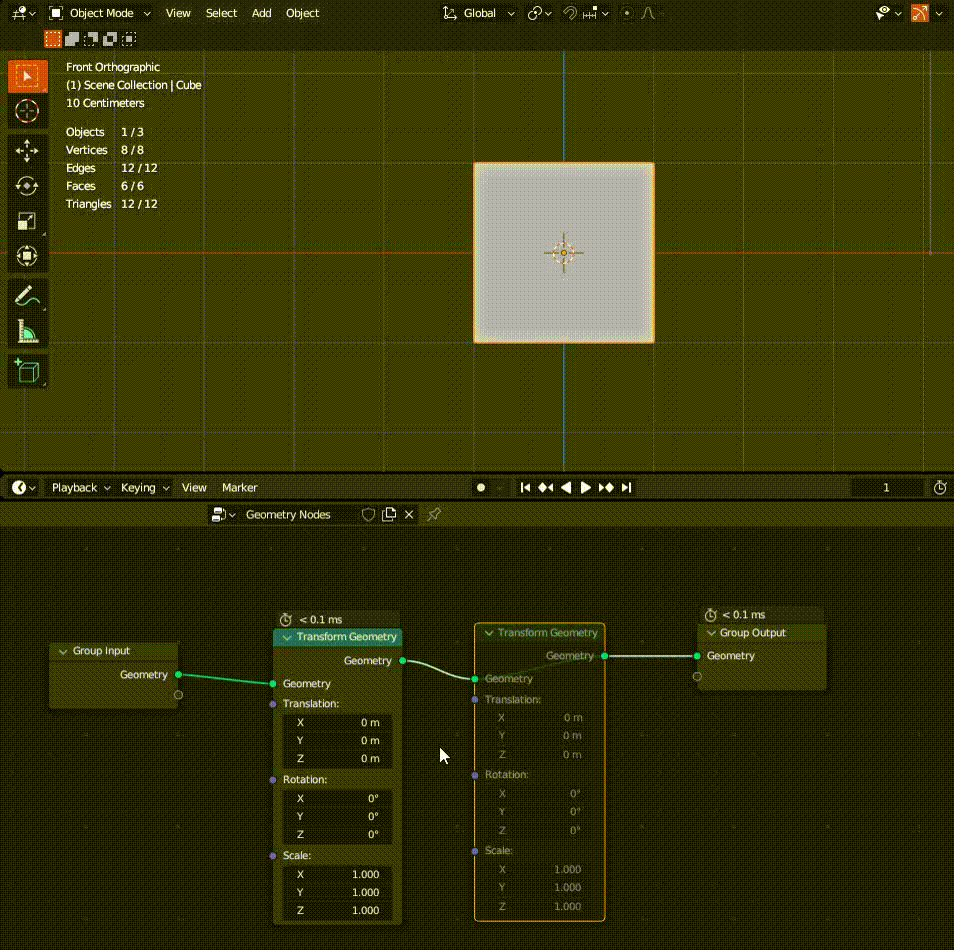Select the Scale tool
This screenshot has height=950, width=954.
point(27,221)
